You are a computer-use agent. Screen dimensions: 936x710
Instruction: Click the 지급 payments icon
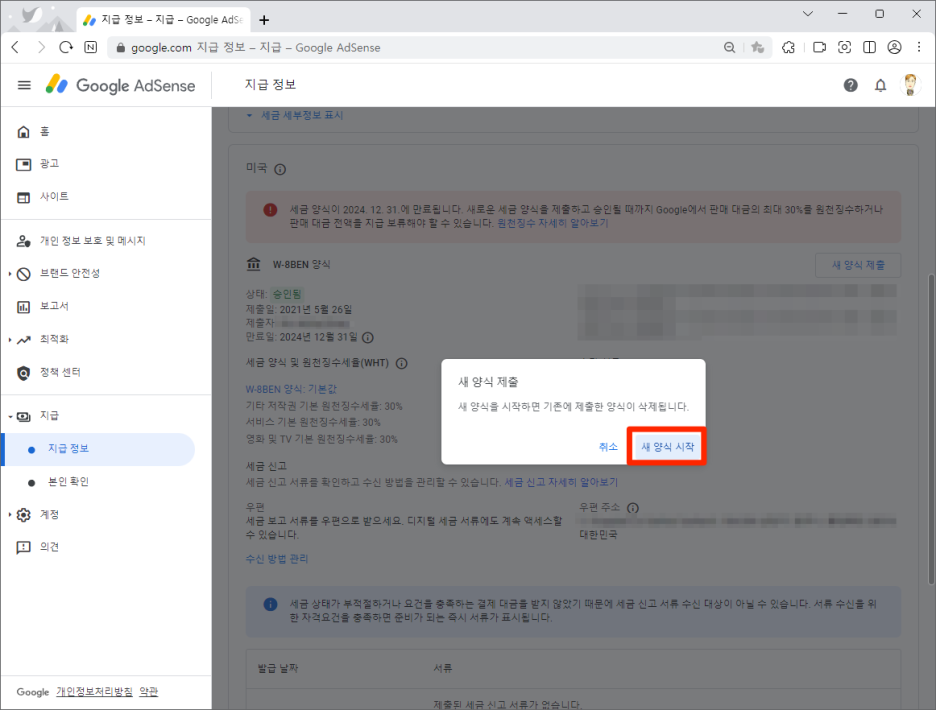click(23, 416)
